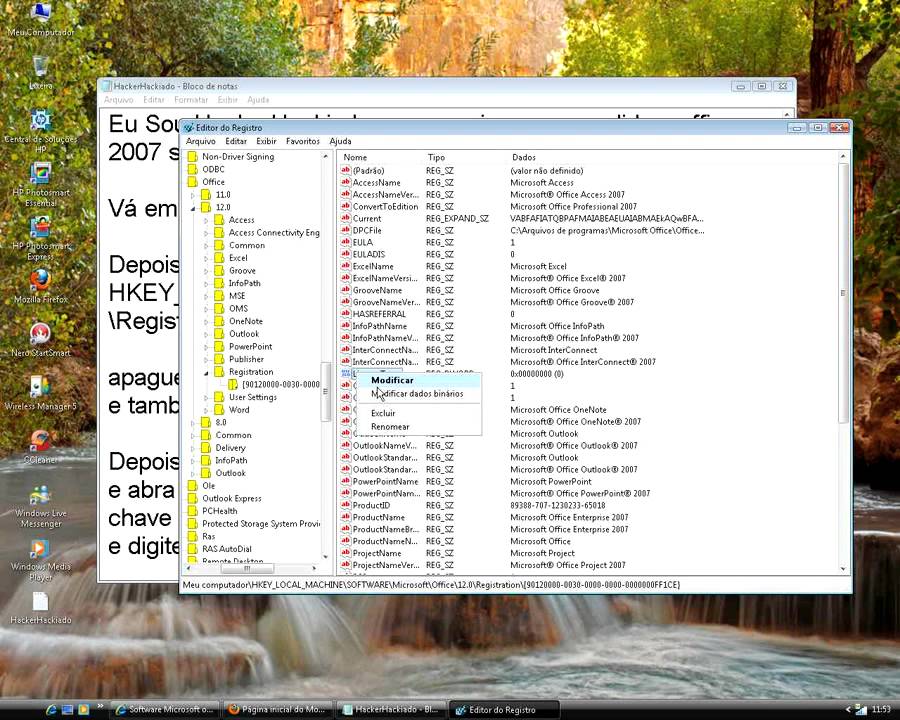The height and width of the screenshot is (720, 900).
Task: Select the ProductID value icon
Action: click(x=346, y=505)
